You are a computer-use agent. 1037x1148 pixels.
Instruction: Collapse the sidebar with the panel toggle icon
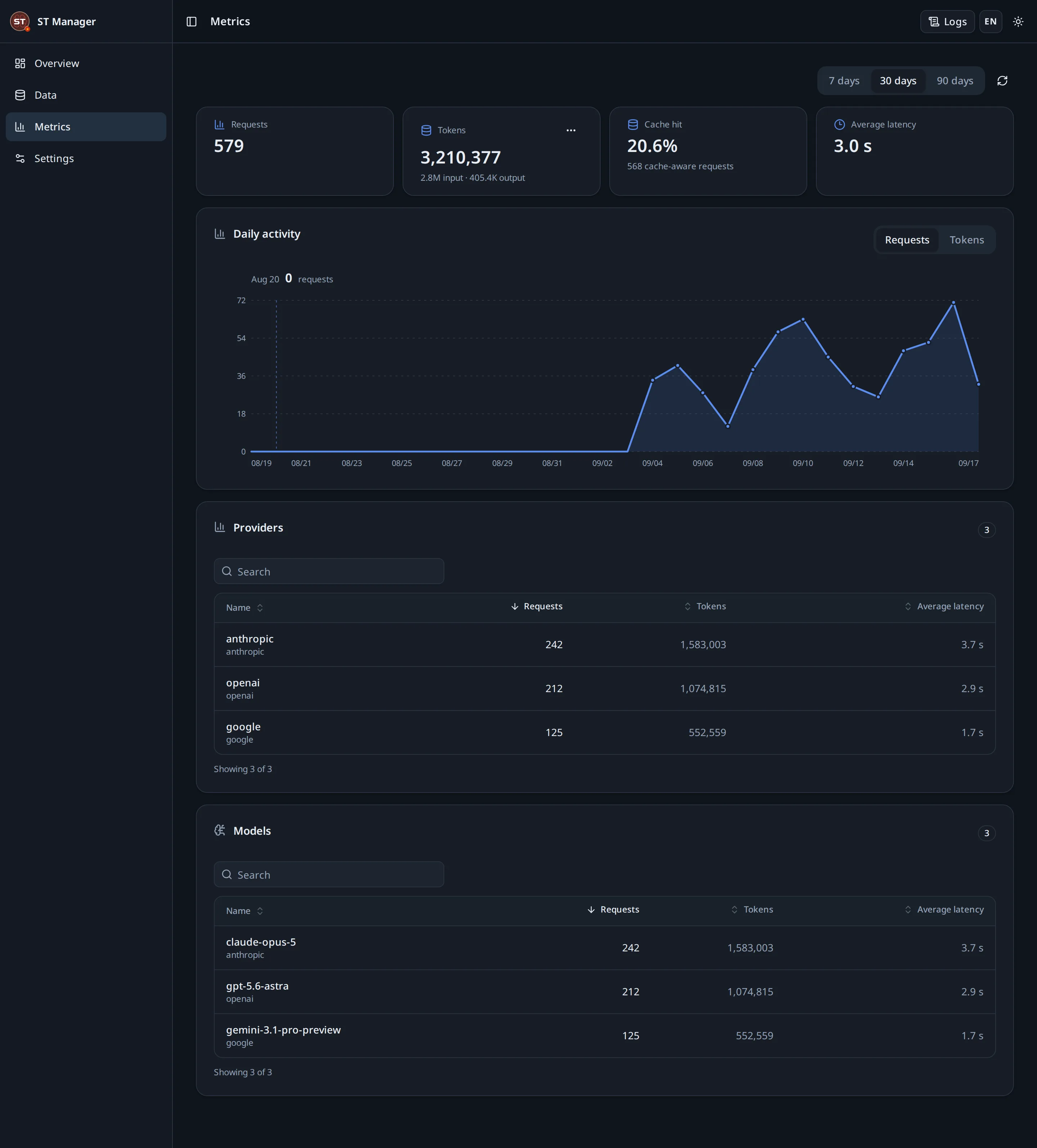tap(191, 22)
